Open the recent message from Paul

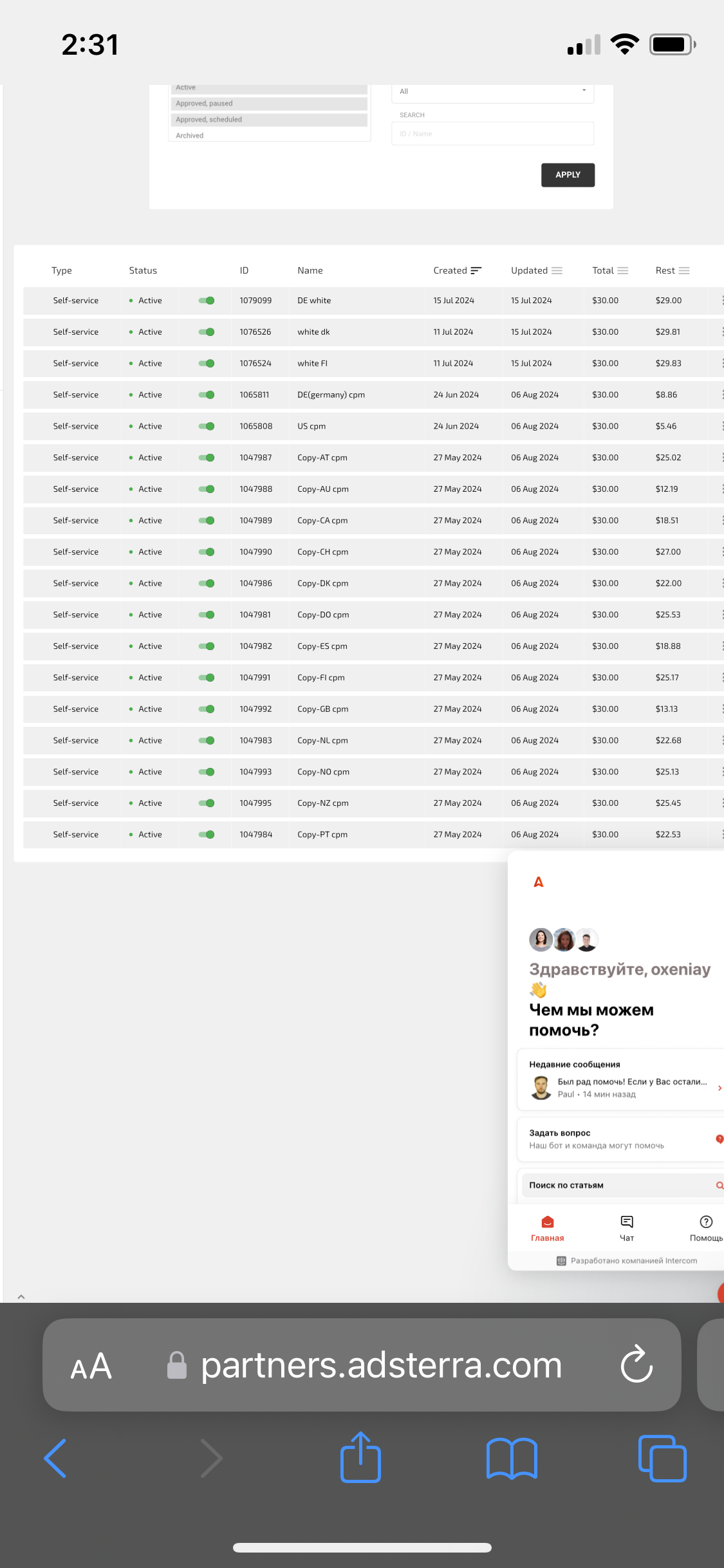[x=621, y=1087]
